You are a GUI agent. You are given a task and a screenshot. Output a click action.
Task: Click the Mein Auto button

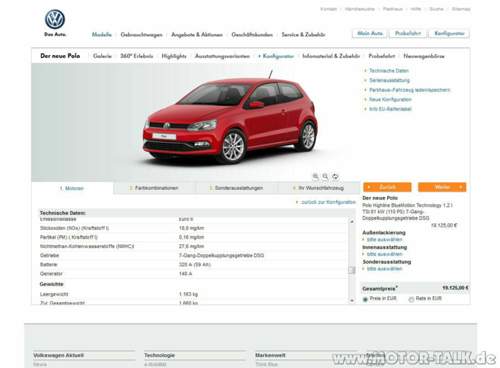point(370,33)
